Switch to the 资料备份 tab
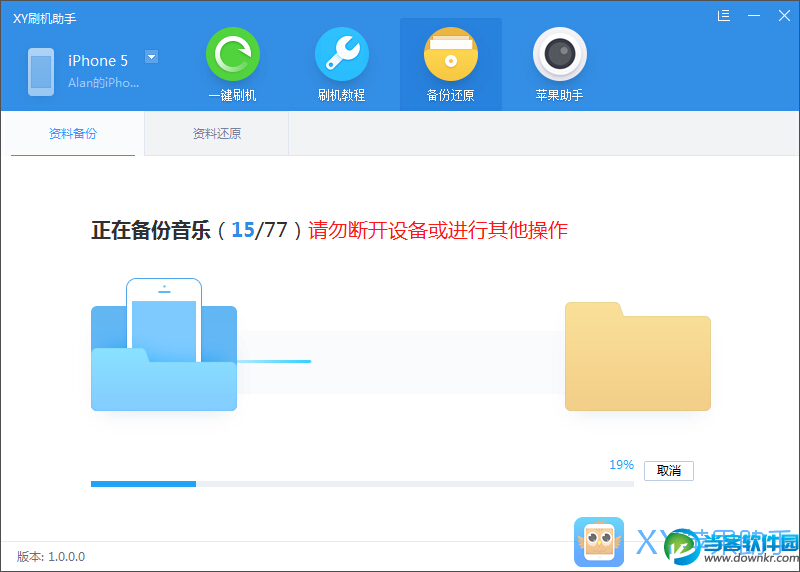The height and width of the screenshot is (572, 800). click(73, 134)
